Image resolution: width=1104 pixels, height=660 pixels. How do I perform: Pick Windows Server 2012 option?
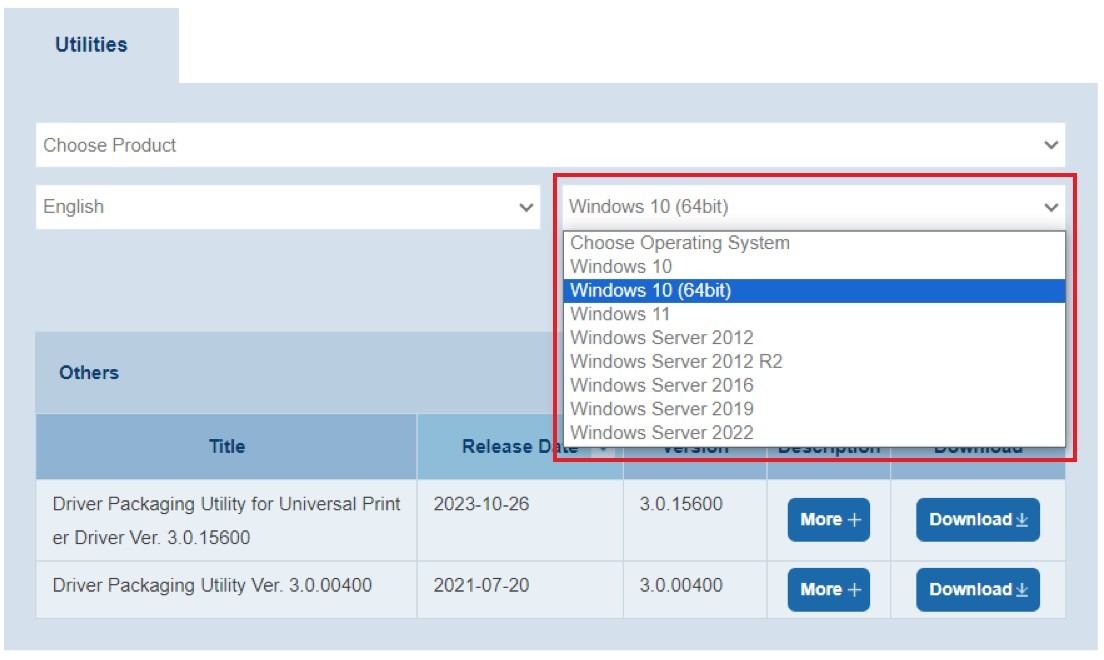click(662, 338)
